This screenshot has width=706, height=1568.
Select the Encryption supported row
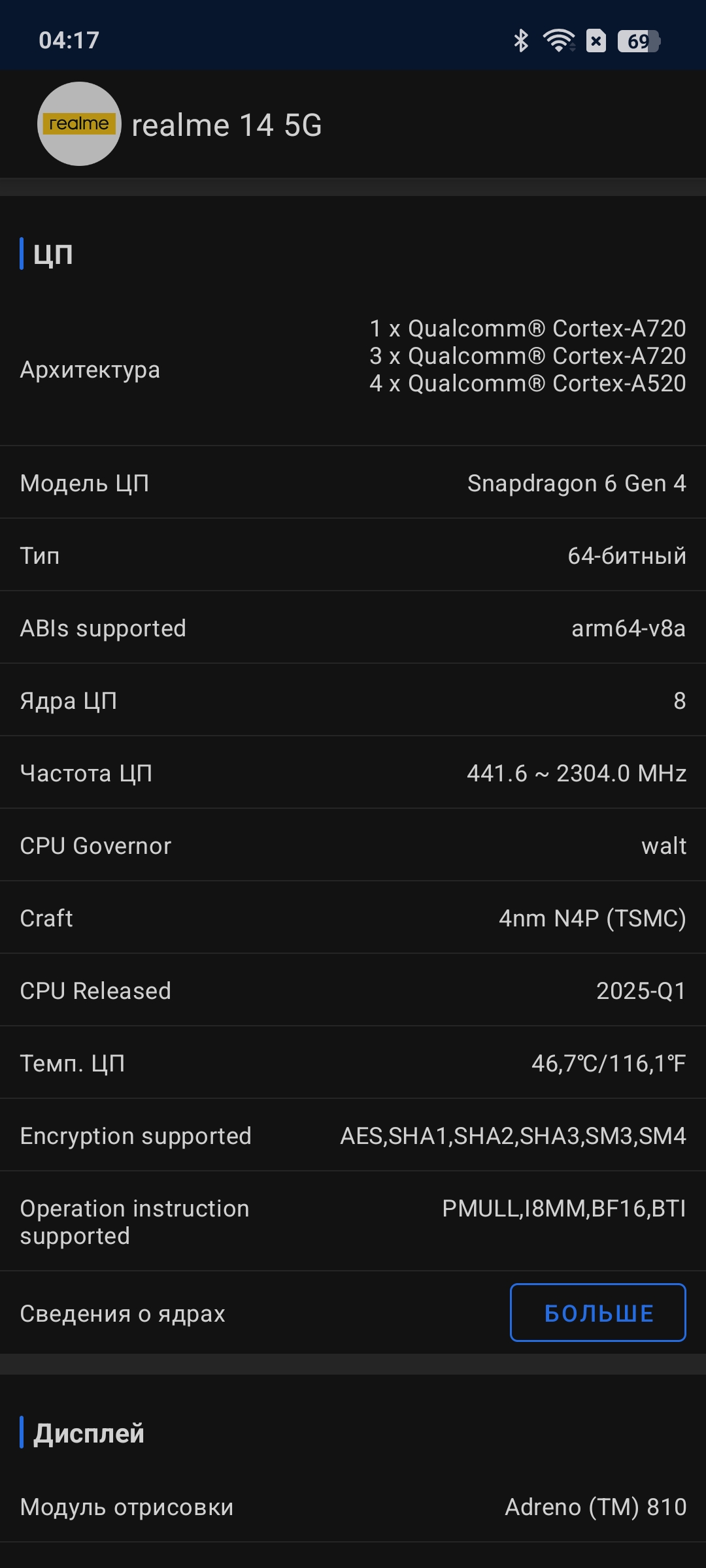(x=353, y=1135)
